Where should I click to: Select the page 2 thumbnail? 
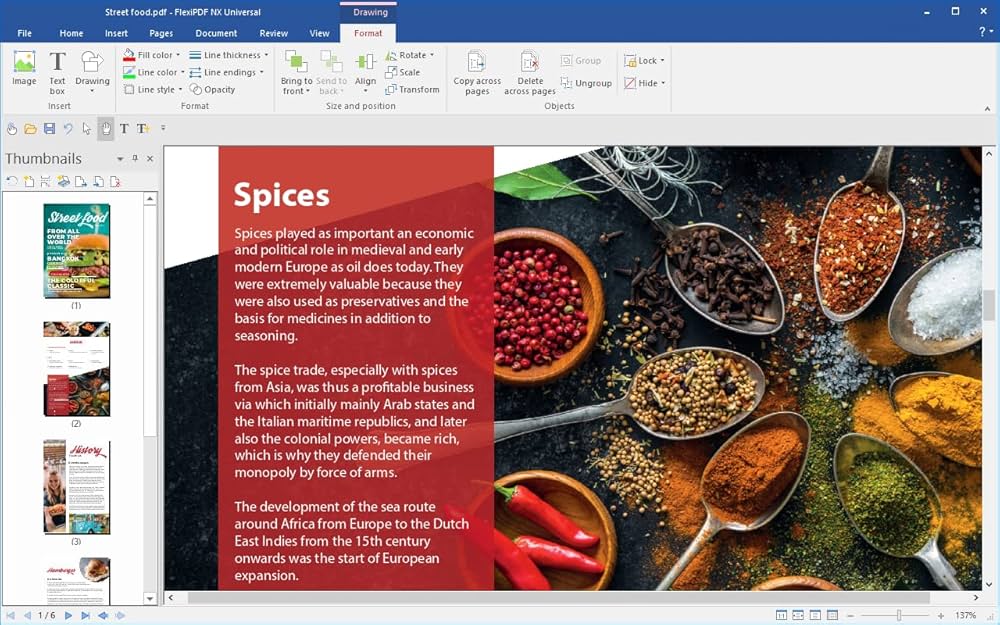(77, 369)
